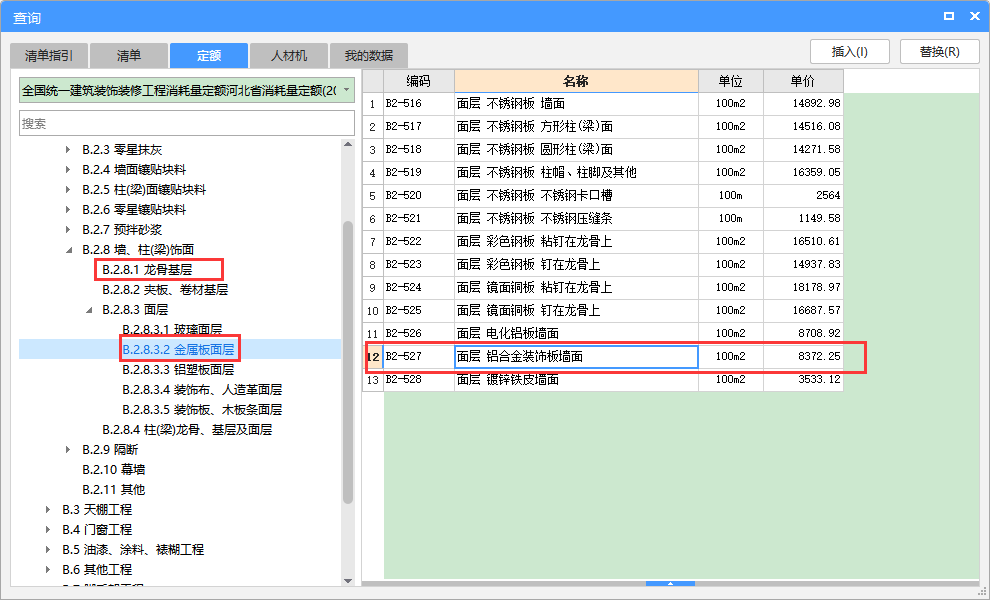Viewport: 990px width, 600px height.
Task: Open the quota library dropdown
Action: point(347,90)
